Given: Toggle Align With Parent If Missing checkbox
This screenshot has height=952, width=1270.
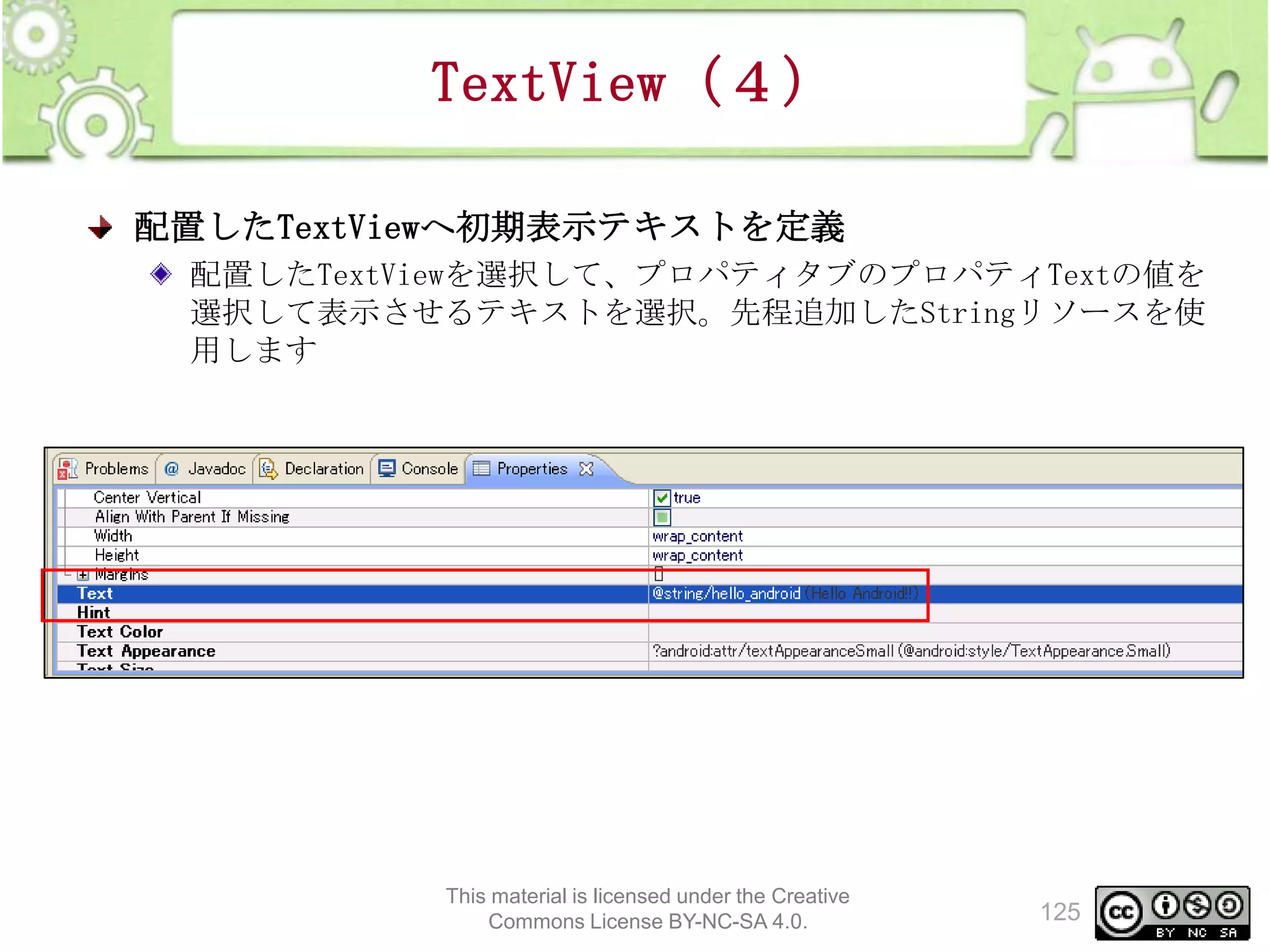Looking at the screenshot, I should [662, 517].
